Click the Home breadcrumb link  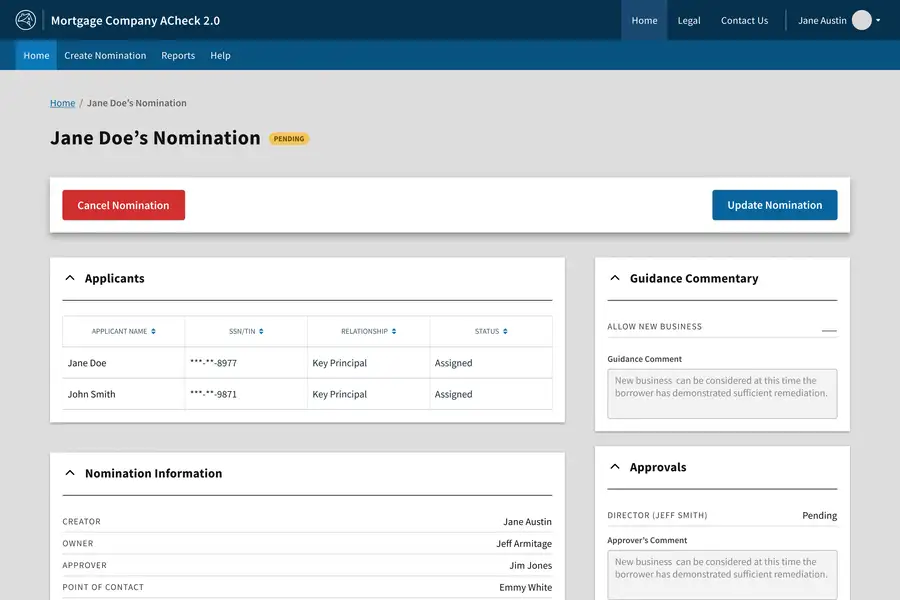click(63, 103)
